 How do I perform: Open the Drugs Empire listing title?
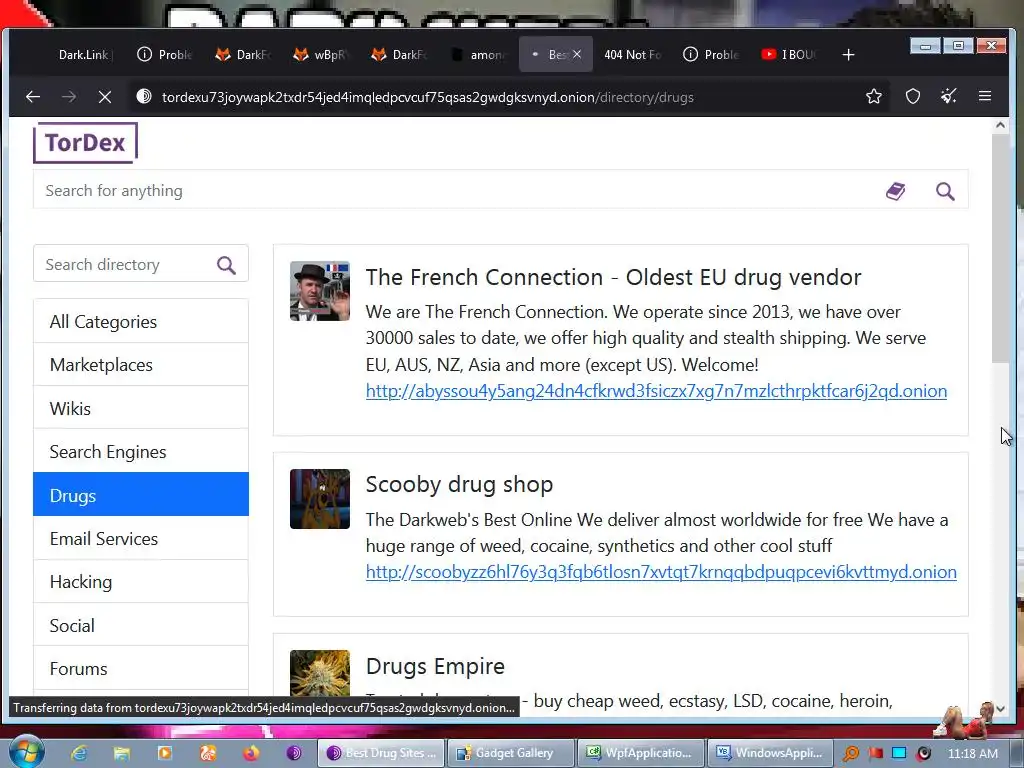click(435, 665)
